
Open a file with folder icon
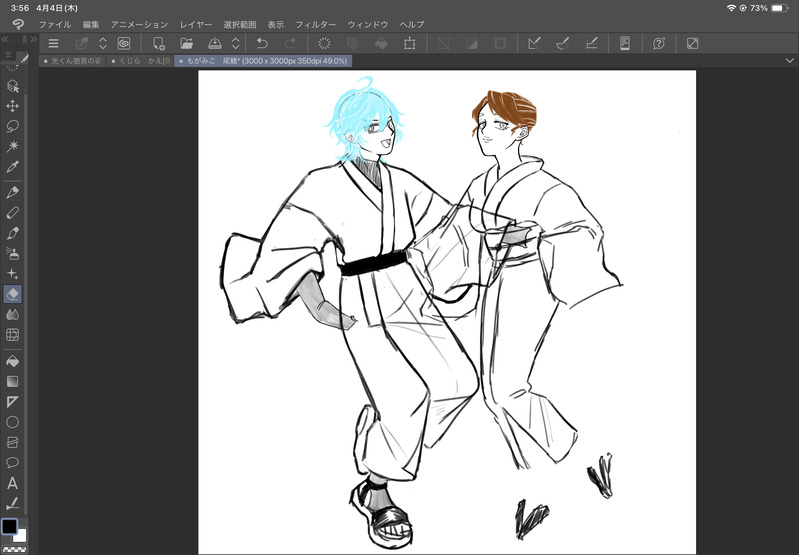(187, 44)
